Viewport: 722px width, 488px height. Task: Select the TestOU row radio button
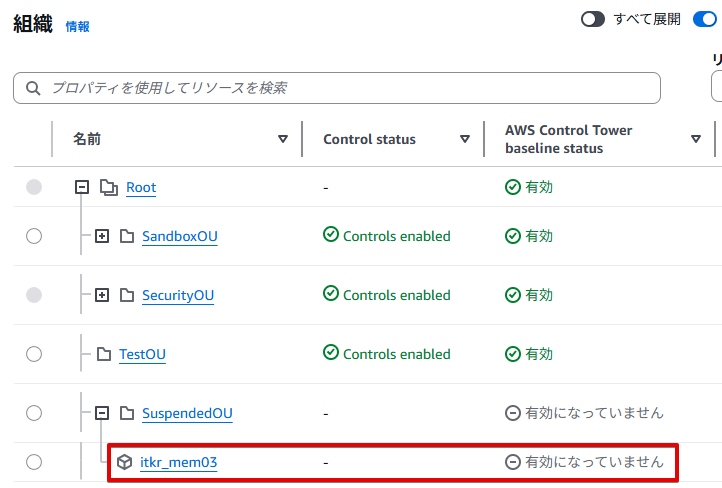coord(34,354)
